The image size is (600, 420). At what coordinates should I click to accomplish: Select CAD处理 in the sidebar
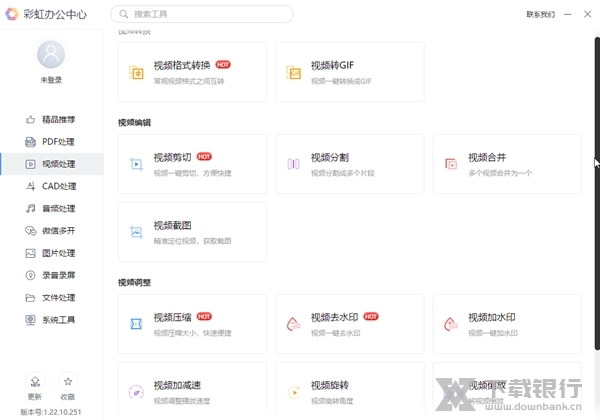click(52, 186)
